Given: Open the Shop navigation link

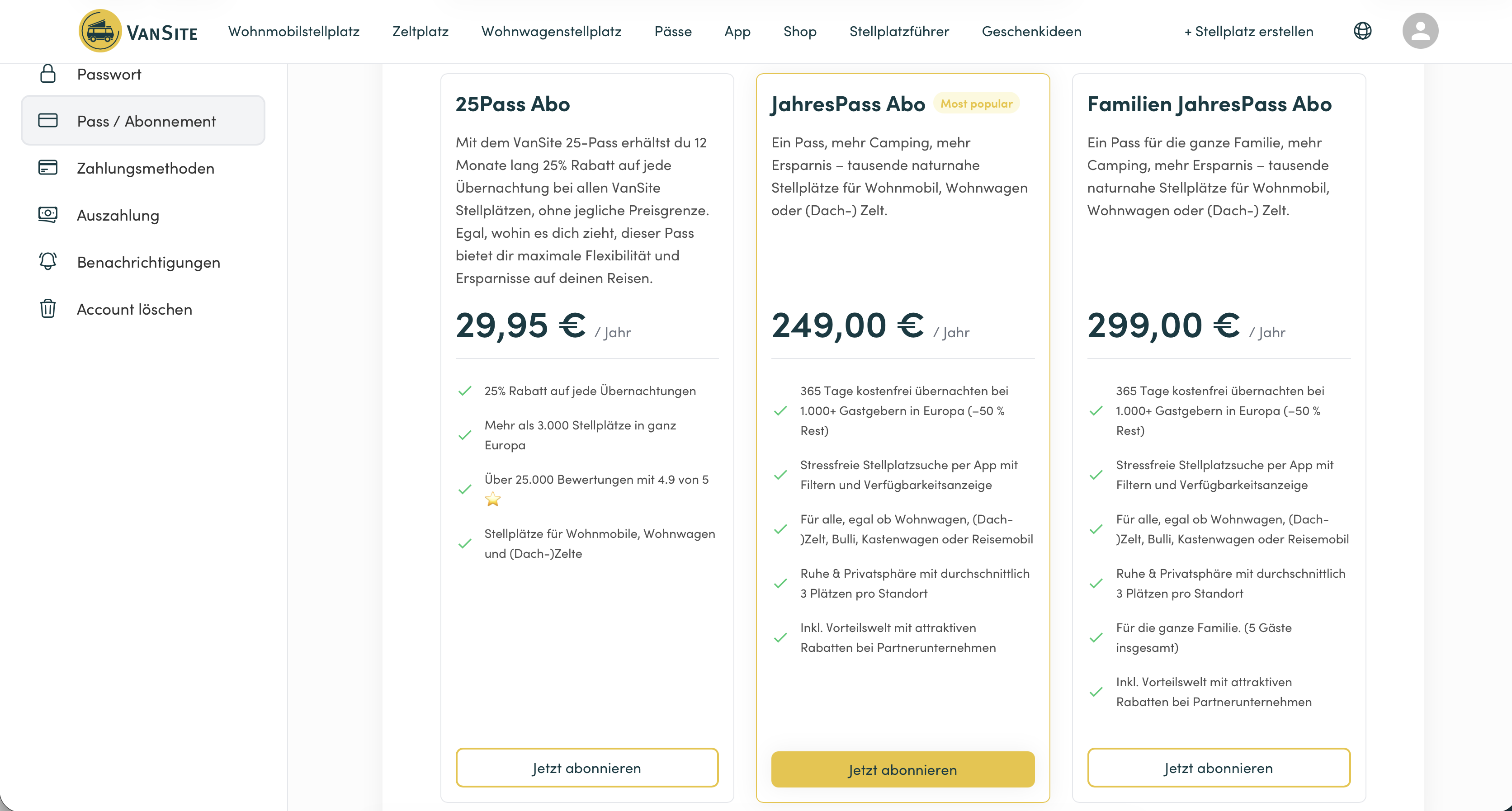Looking at the screenshot, I should [799, 32].
